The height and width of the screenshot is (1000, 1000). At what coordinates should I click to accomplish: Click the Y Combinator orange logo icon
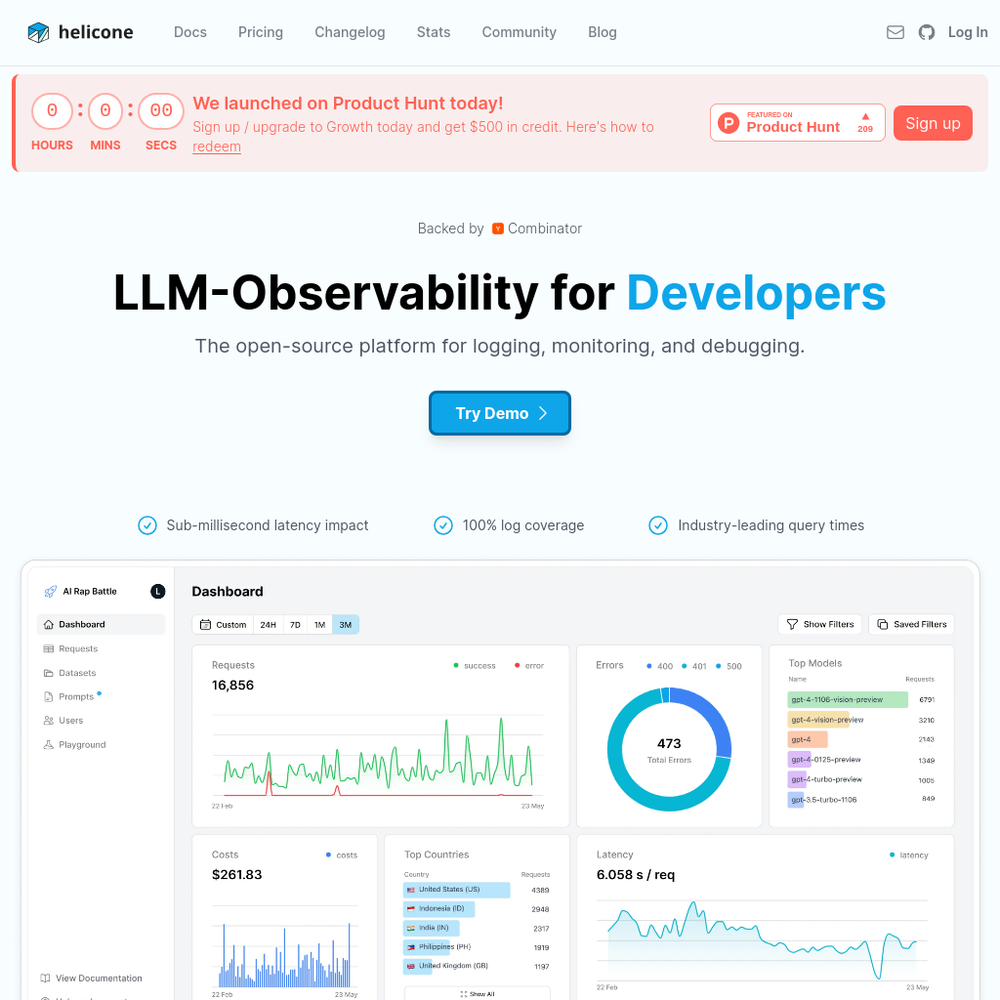(497, 228)
